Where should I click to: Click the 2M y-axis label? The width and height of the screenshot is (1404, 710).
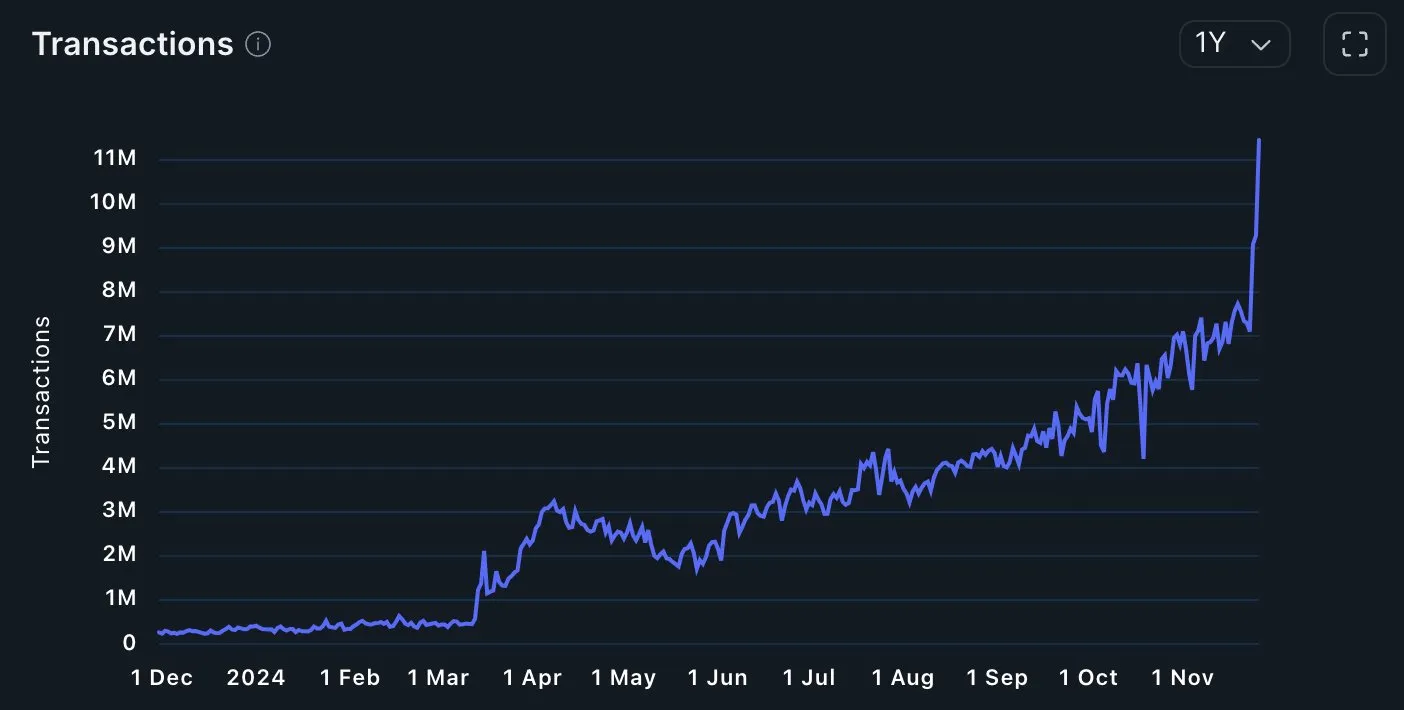tap(117, 554)
